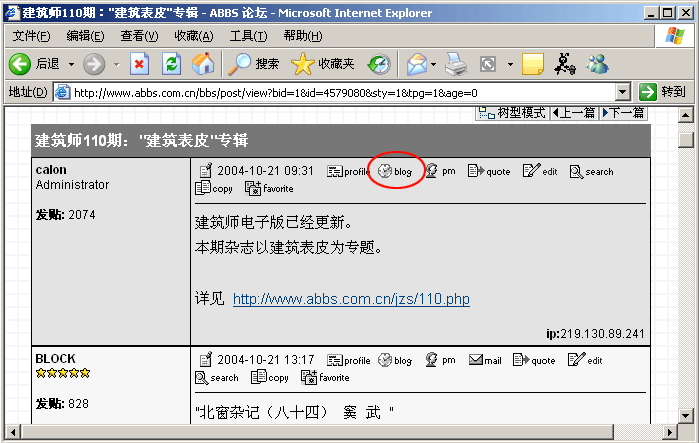
Task: Quote calon's post
Action: coord(489,171)
